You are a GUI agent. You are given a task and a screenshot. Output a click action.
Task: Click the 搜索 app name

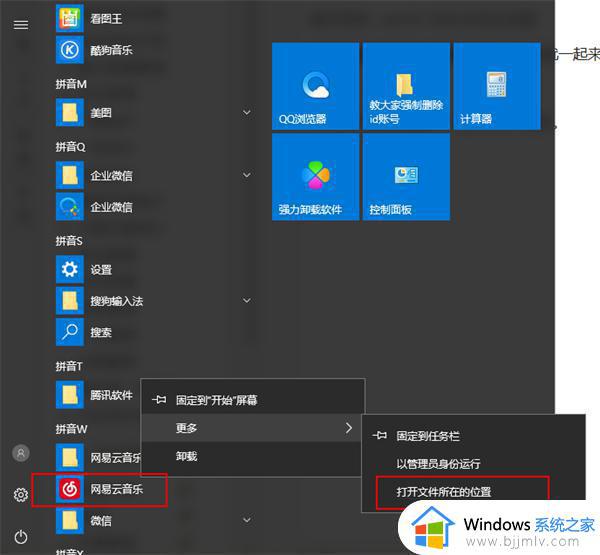click(101, 332)
